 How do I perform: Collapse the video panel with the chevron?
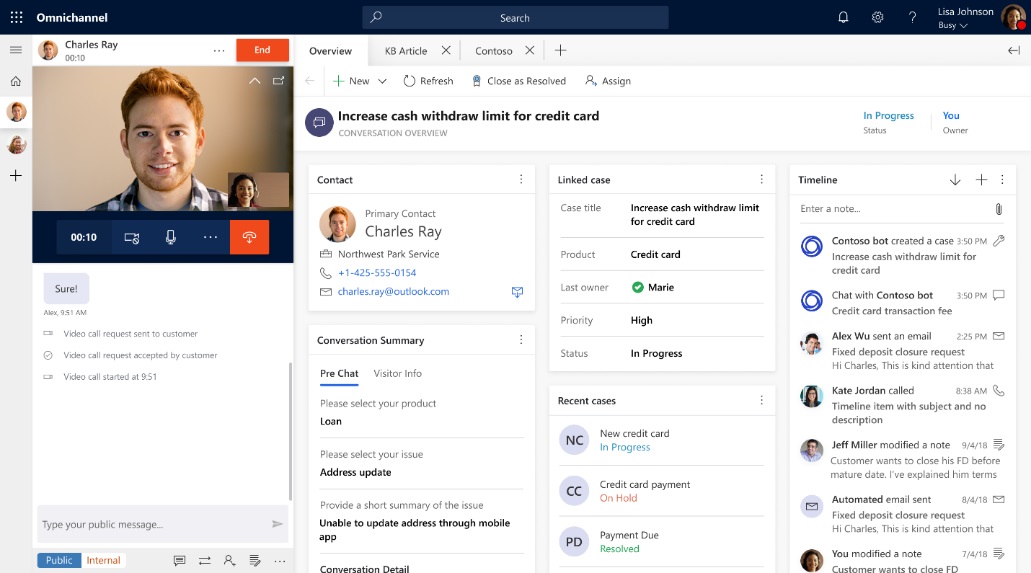[254, 81]
